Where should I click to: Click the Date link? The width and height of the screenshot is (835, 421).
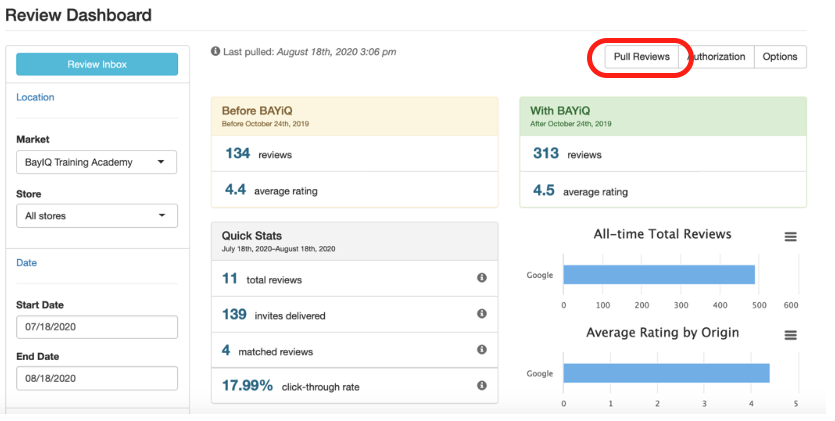click(x=27, y=263)
